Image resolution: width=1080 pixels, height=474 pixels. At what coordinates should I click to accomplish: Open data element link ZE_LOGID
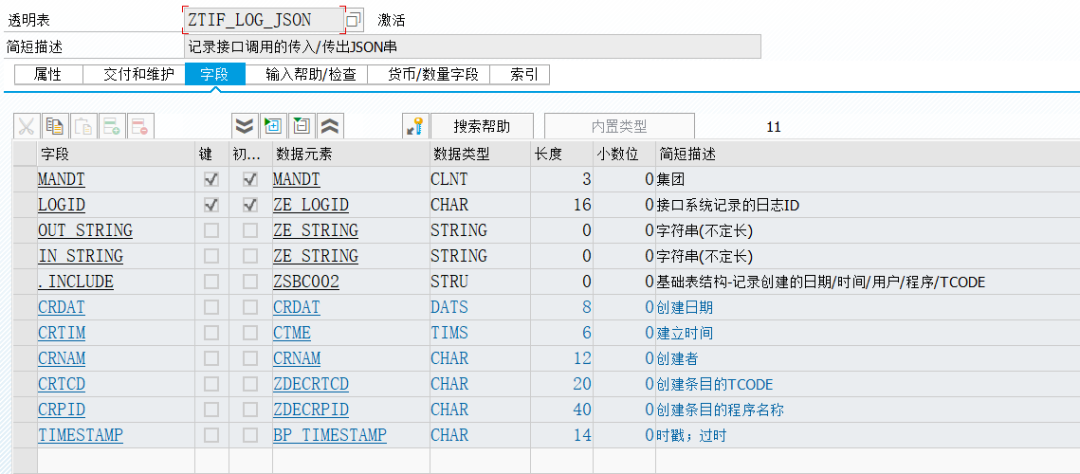pos(311,205)
